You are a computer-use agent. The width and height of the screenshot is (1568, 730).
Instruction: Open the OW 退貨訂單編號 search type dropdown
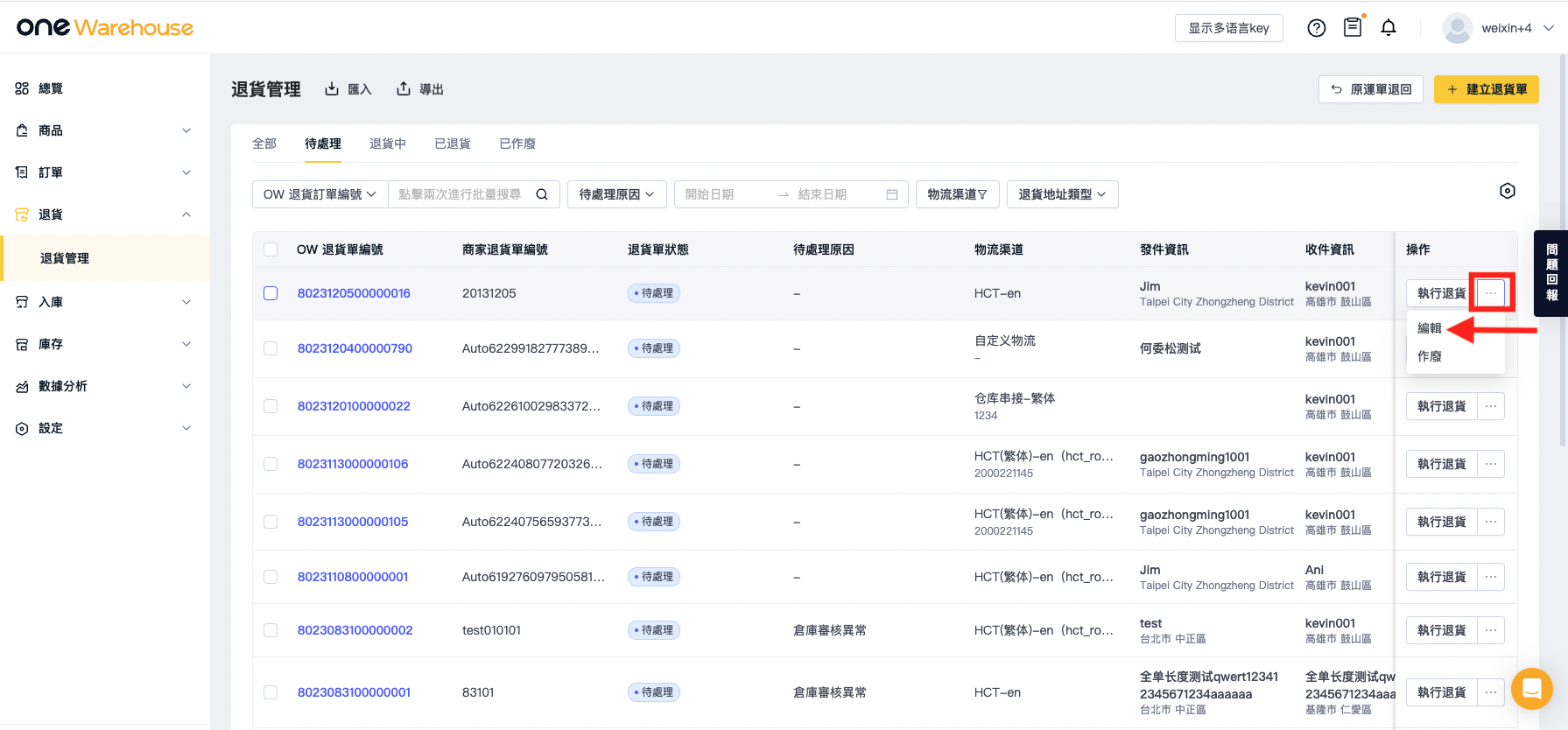tap(320, 194)
